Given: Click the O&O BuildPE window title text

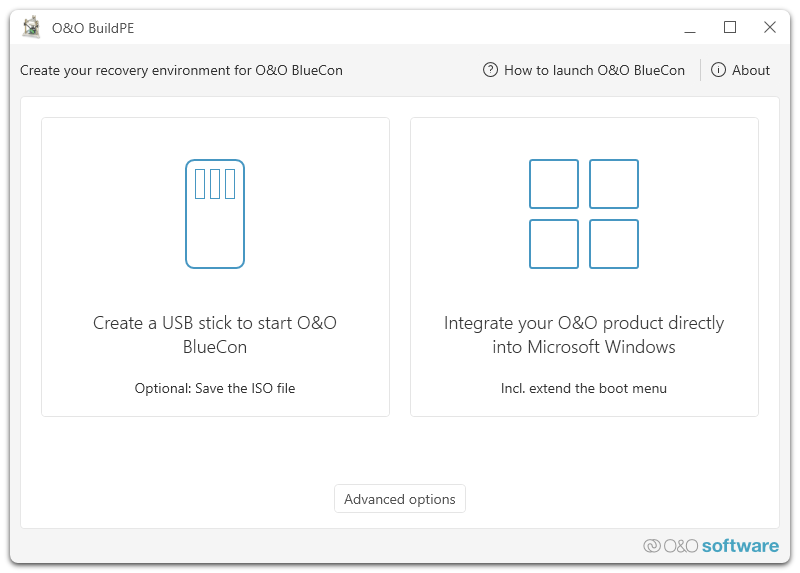Looking at the screenshot, I should 93,28.
